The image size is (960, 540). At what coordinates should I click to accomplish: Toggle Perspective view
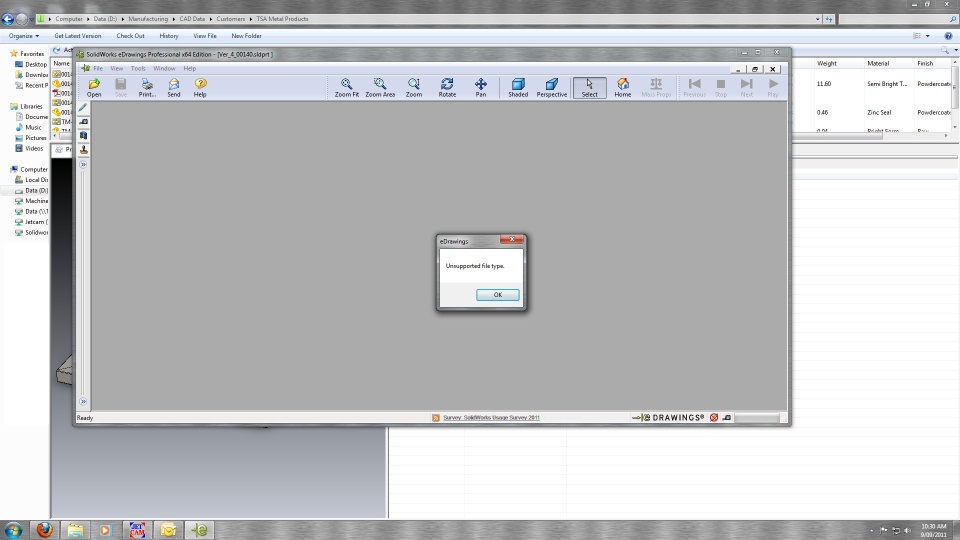[552, 87]
